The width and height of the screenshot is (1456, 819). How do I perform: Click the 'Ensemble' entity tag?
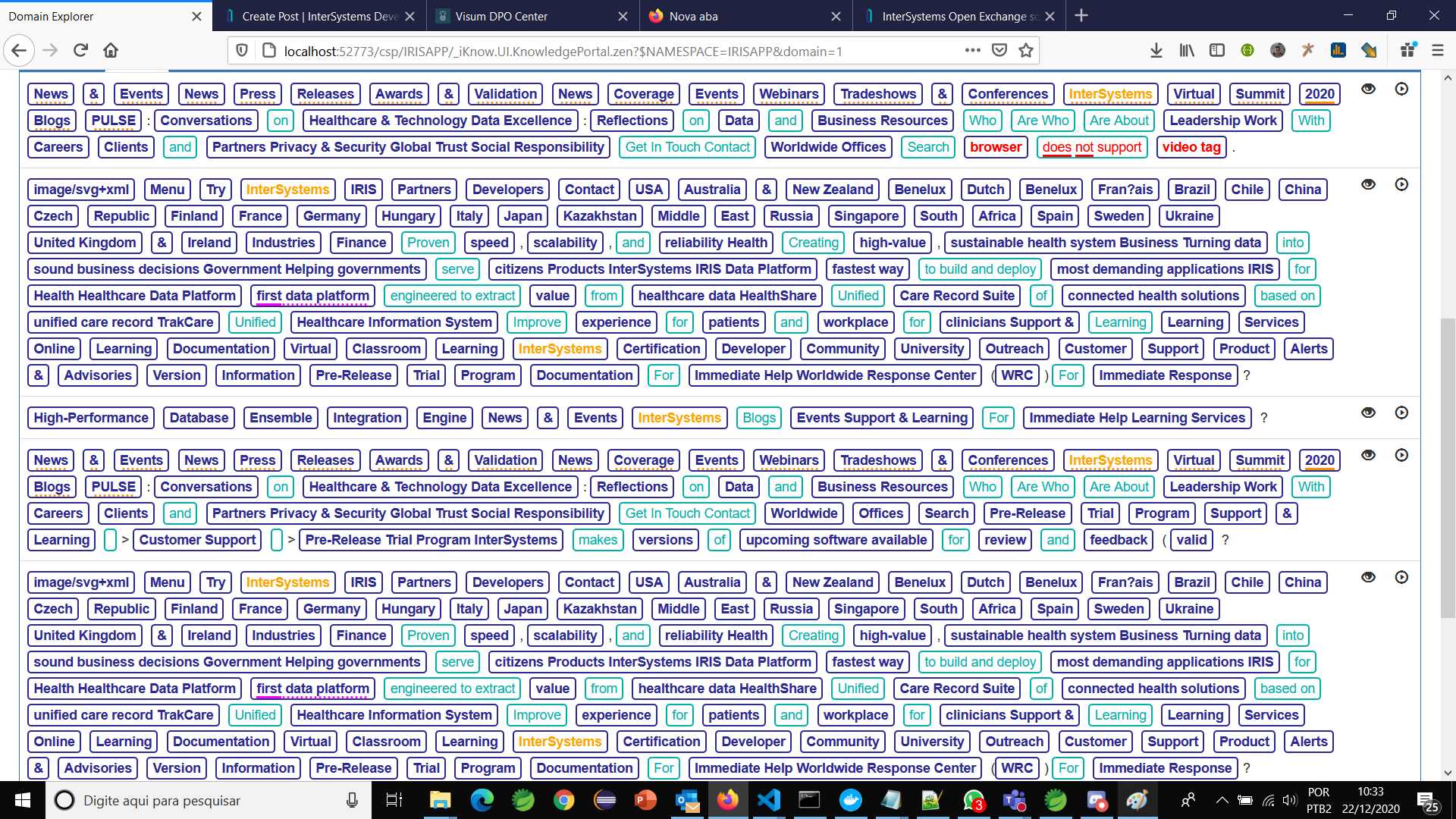281,418
